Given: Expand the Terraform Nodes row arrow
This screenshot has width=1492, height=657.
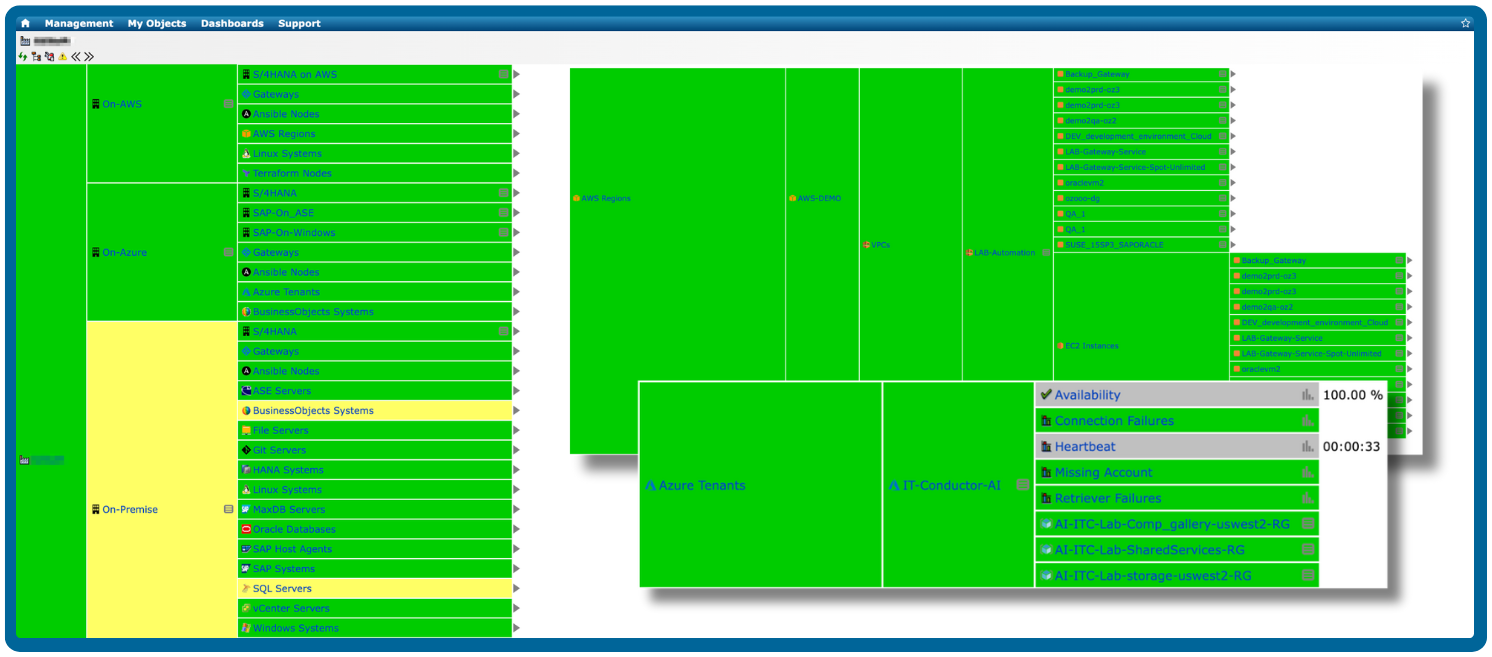Looking at the screenshot, I should [x=517, y=173].
